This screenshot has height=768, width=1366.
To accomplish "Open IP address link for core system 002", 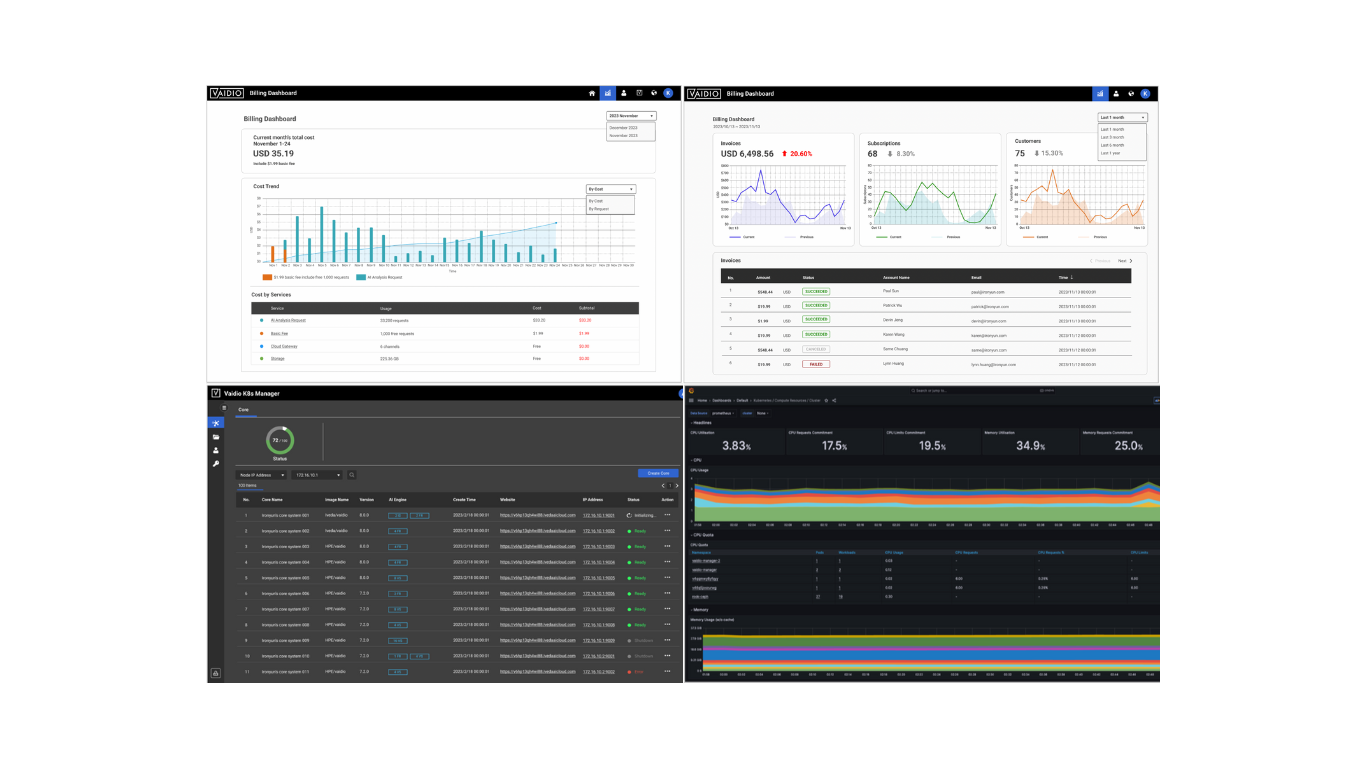I will point(599,531).
